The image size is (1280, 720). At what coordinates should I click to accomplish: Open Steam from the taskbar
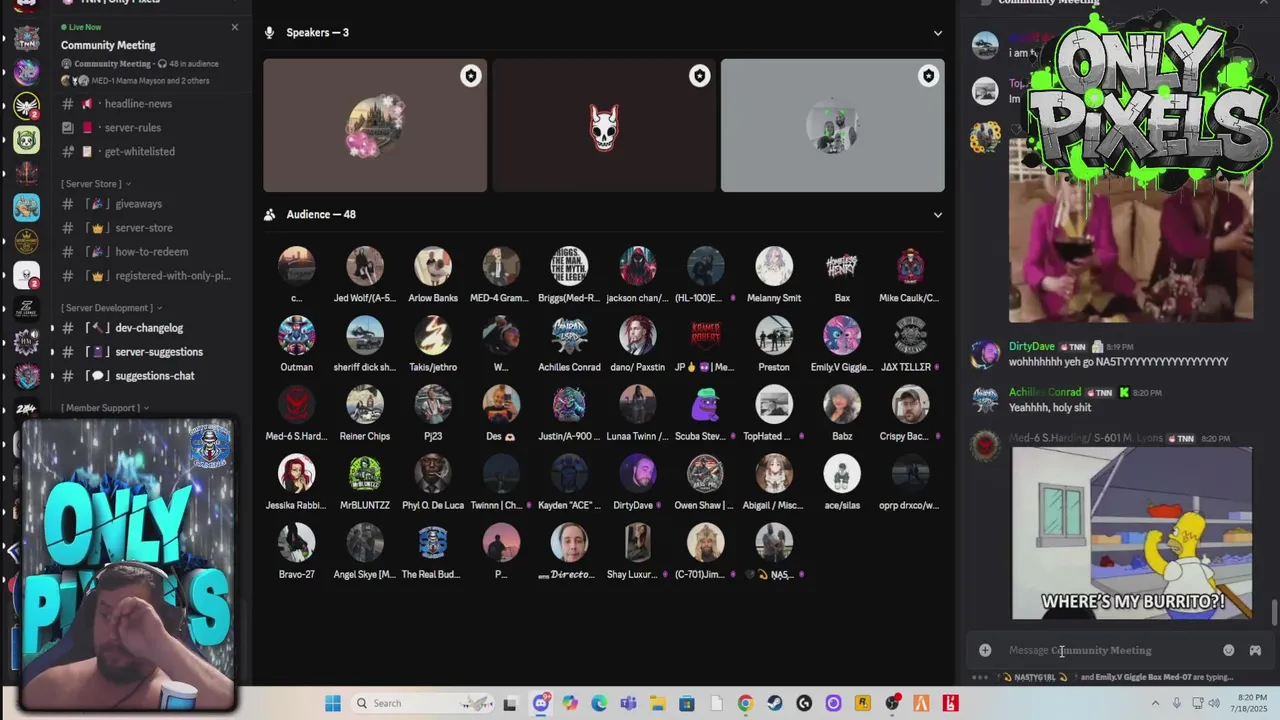click(775, 704)
